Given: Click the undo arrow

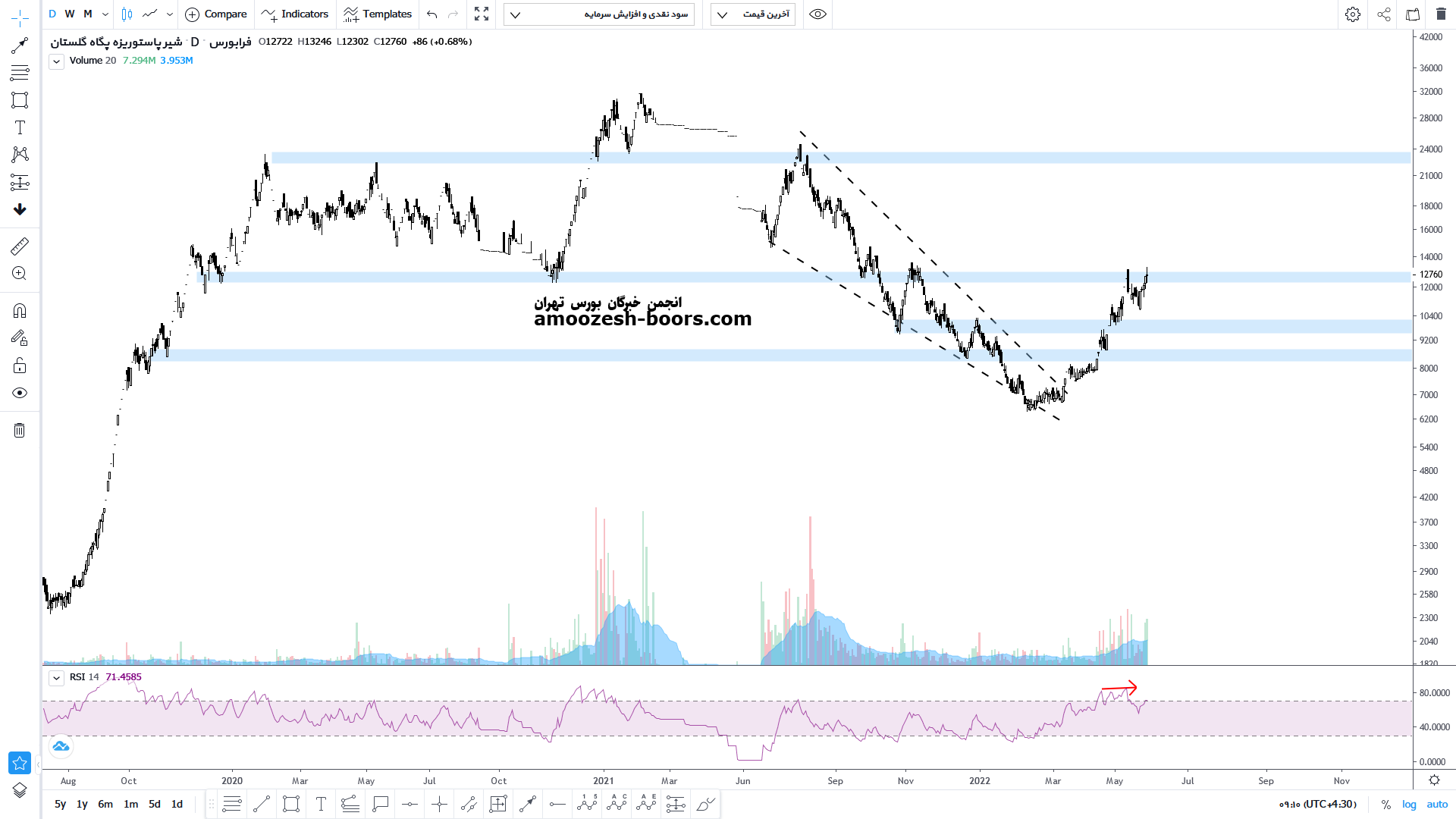Looking at the screenshot, I should click(432, 14).
